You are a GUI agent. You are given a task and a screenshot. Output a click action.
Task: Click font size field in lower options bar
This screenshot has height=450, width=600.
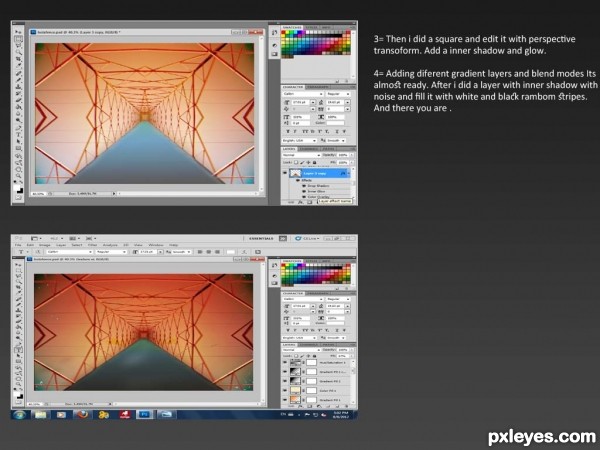point(148,252)
